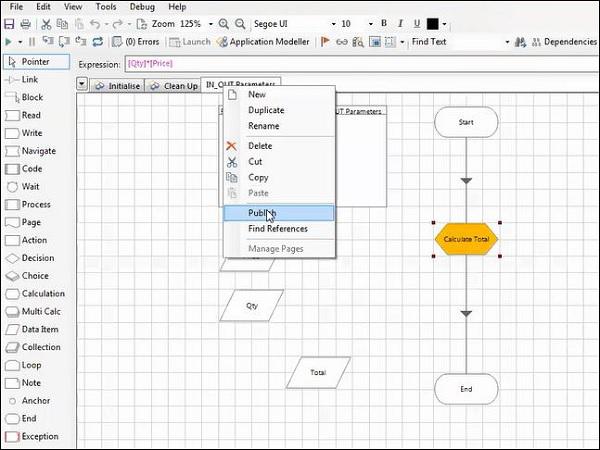Image resolution: width=600 pixels, height=450 pixels.
Task: Click the Step Into debug icon
Action: 48,41
